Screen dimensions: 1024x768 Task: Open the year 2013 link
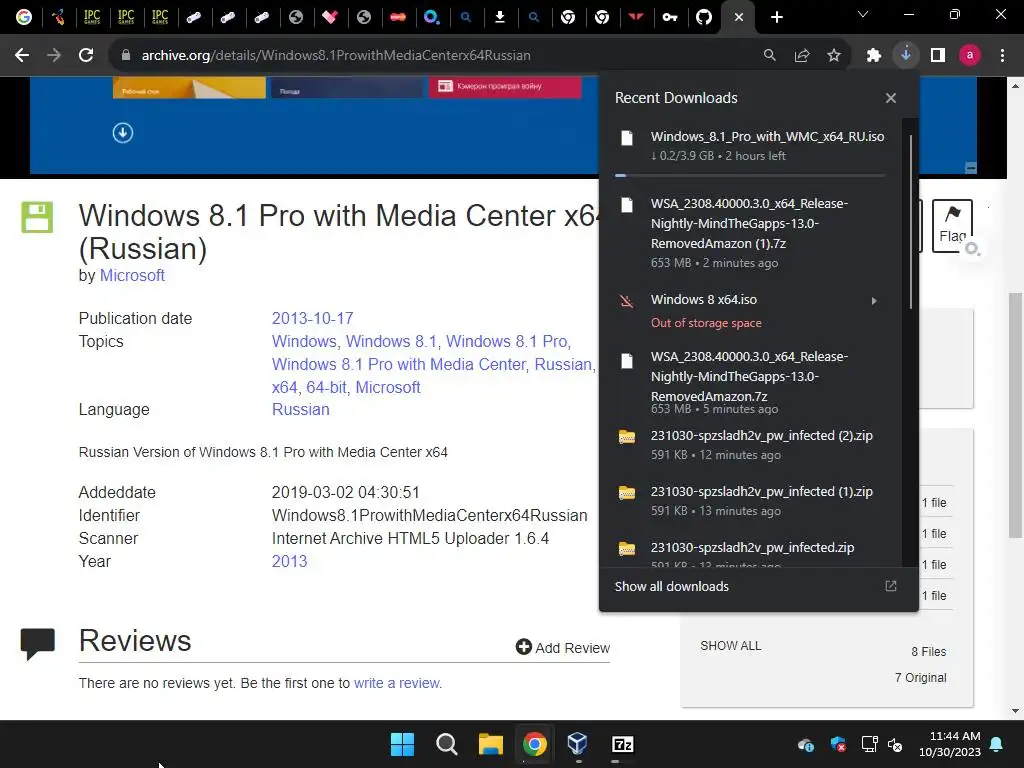289,562
